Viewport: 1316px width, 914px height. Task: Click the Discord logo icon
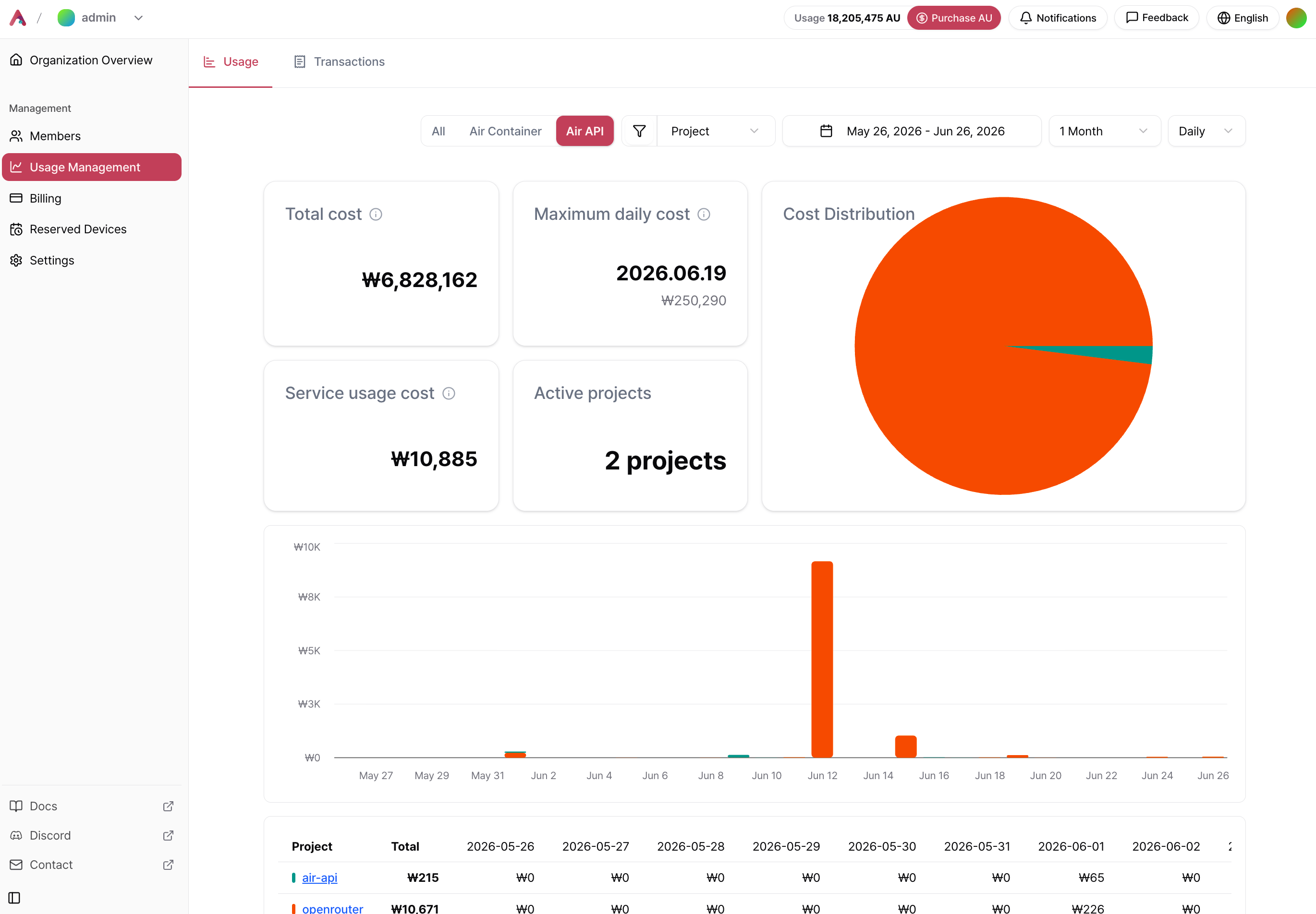click(x=16, y=835)
